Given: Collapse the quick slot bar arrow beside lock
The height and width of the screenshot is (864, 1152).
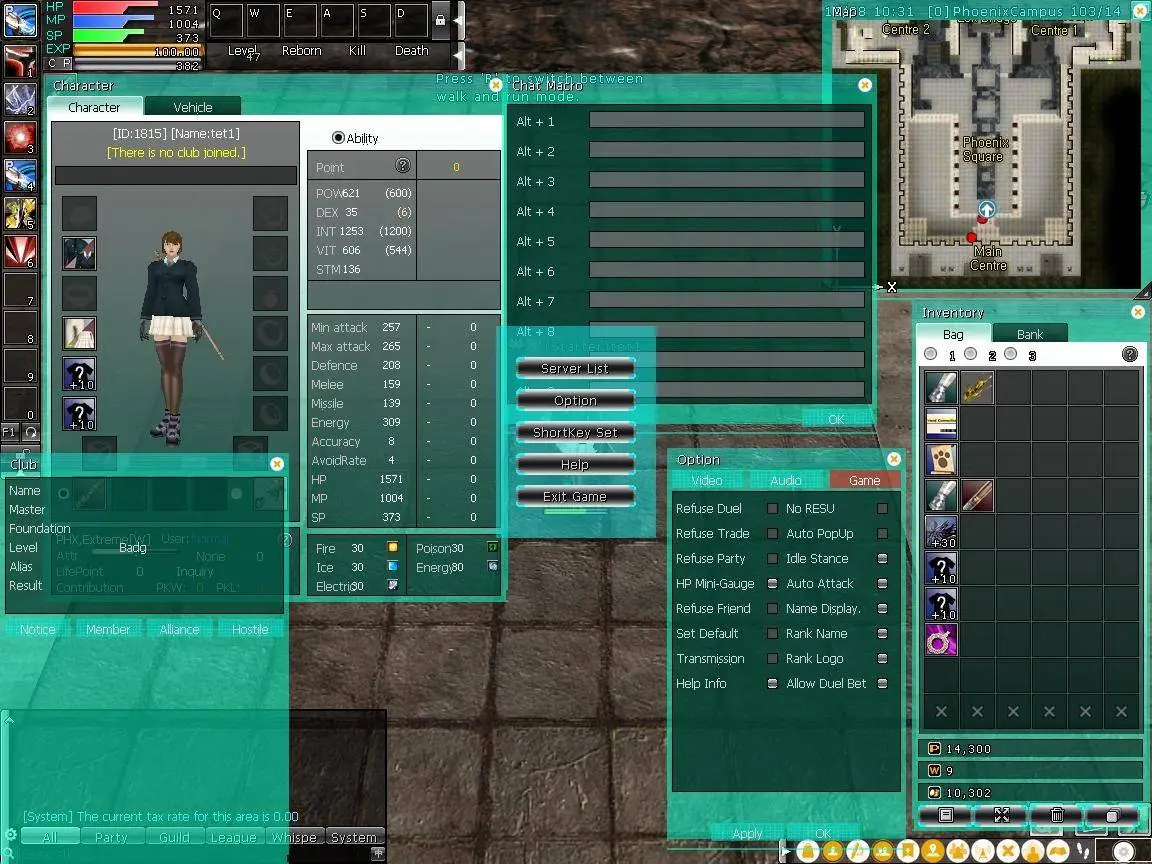Looking at the screenshot, I should click(458, 20).
